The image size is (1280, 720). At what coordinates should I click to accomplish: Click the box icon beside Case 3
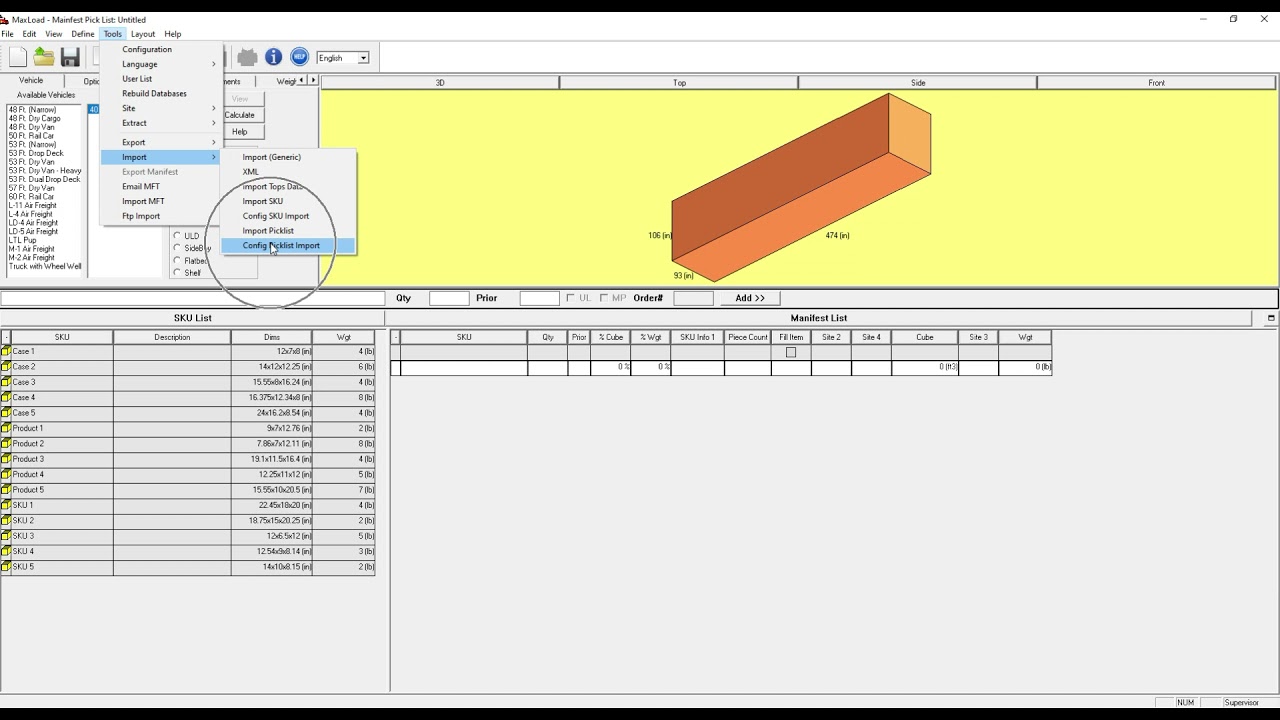pyautogui.click(x=6, y=382)
